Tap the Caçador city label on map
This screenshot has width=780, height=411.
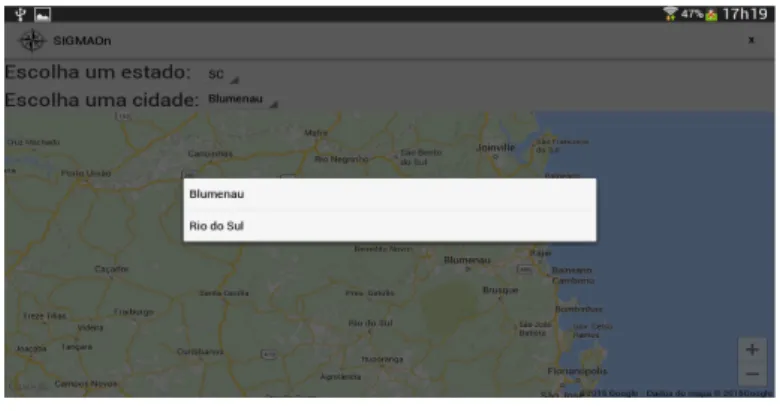(x=111, y=269)
